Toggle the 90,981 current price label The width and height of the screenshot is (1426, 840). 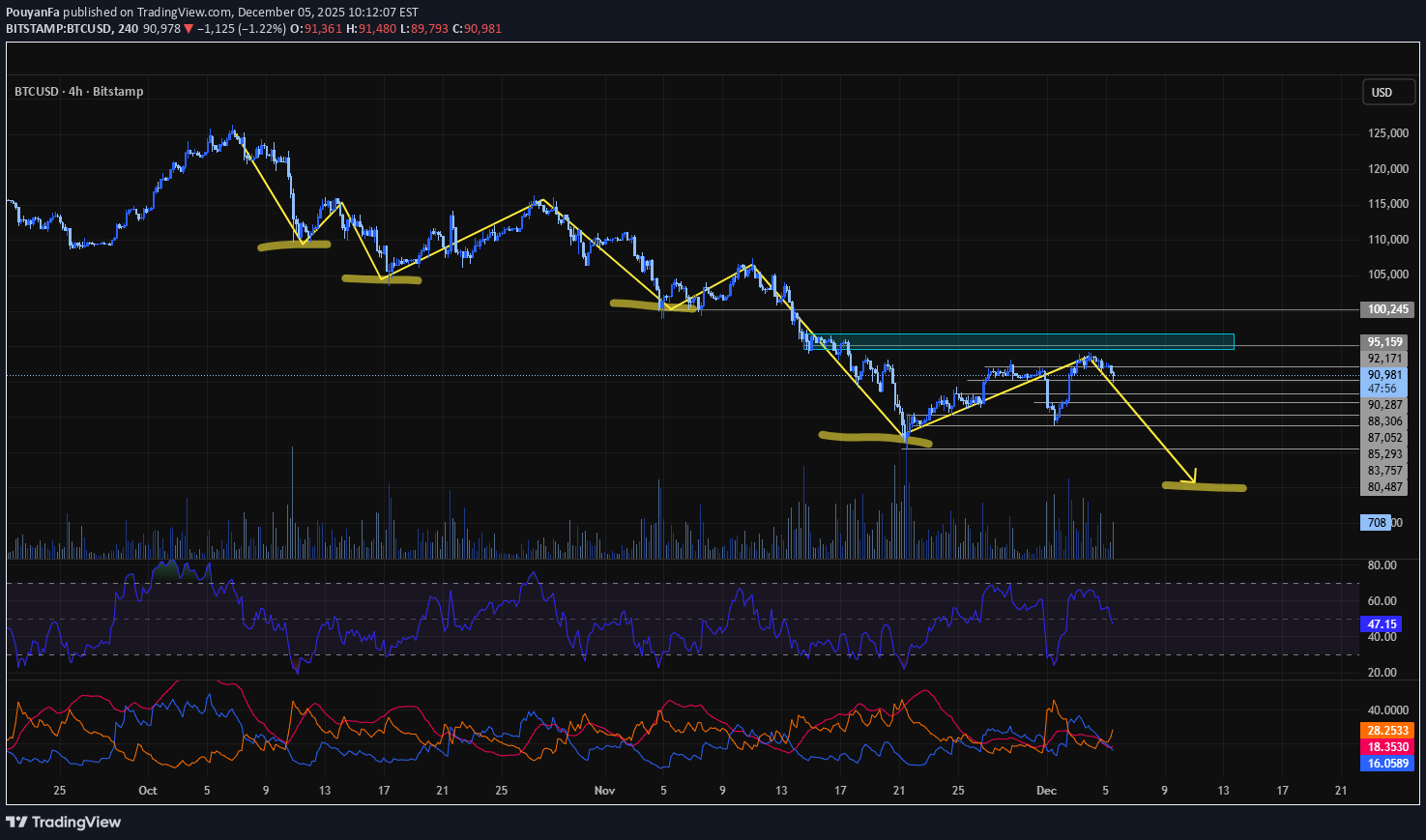pos(1384,374)
